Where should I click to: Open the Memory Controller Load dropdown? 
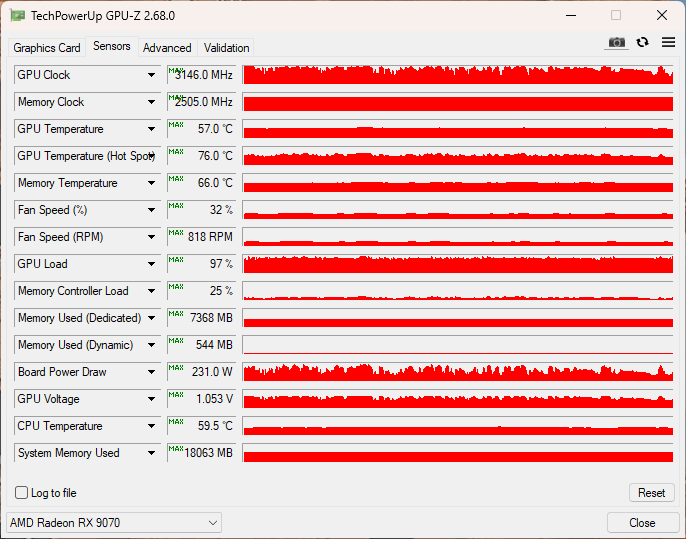(x=151, y=291)
